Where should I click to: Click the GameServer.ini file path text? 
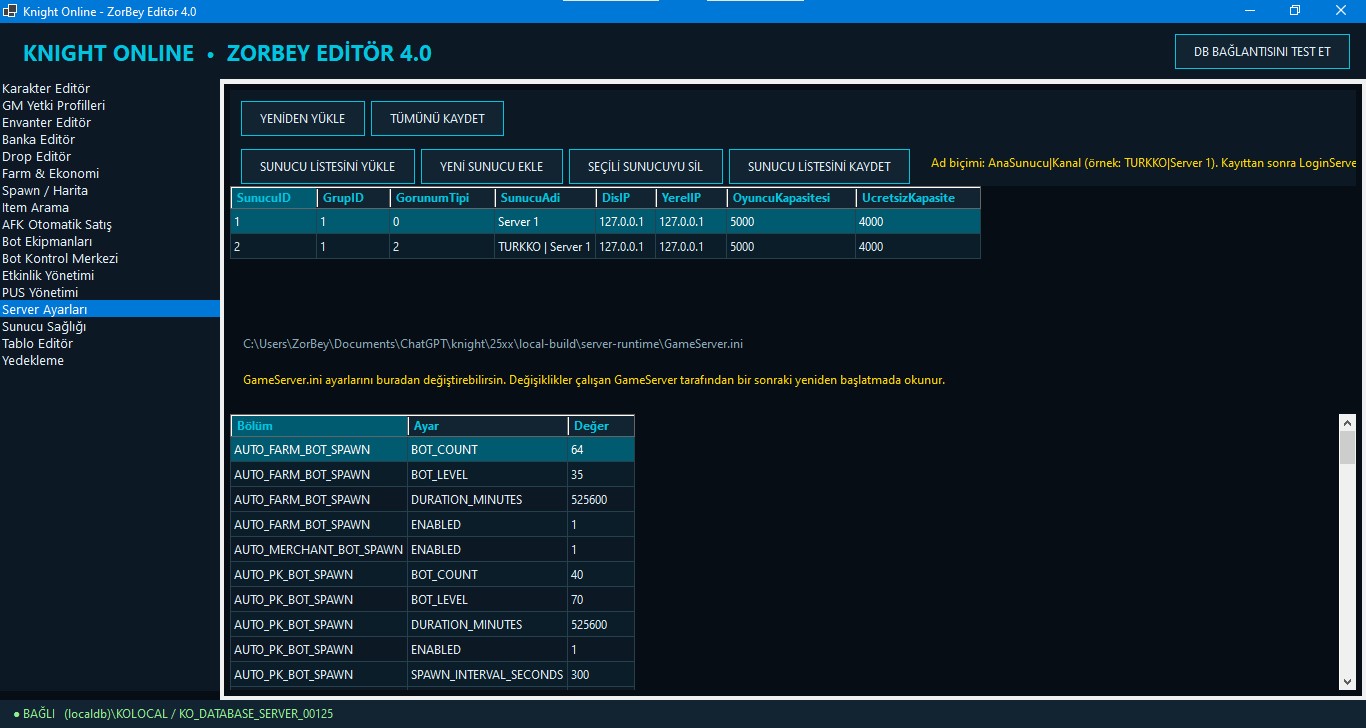tap(493, 344)
